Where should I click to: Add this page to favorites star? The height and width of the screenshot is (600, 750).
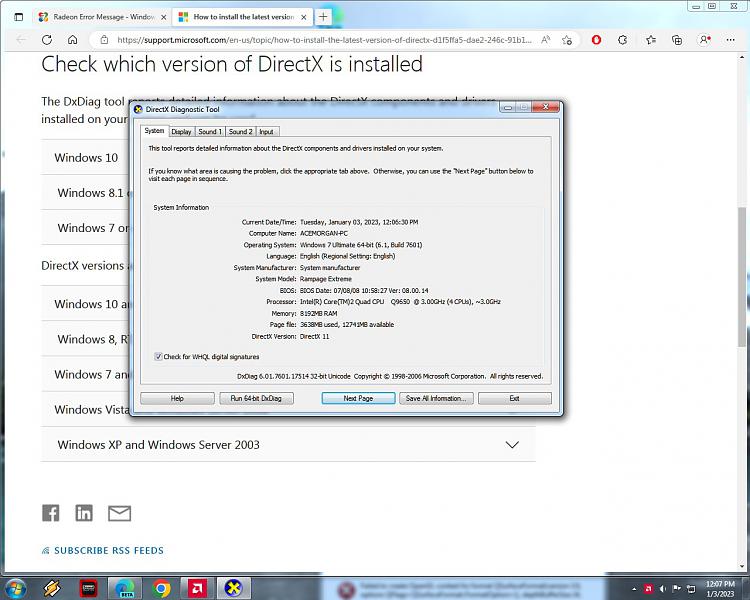pyautogui.click(x=567, y=40)
